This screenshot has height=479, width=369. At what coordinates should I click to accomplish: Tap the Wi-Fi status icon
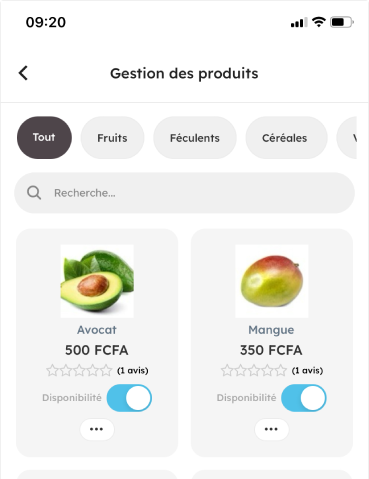point(319,22)
